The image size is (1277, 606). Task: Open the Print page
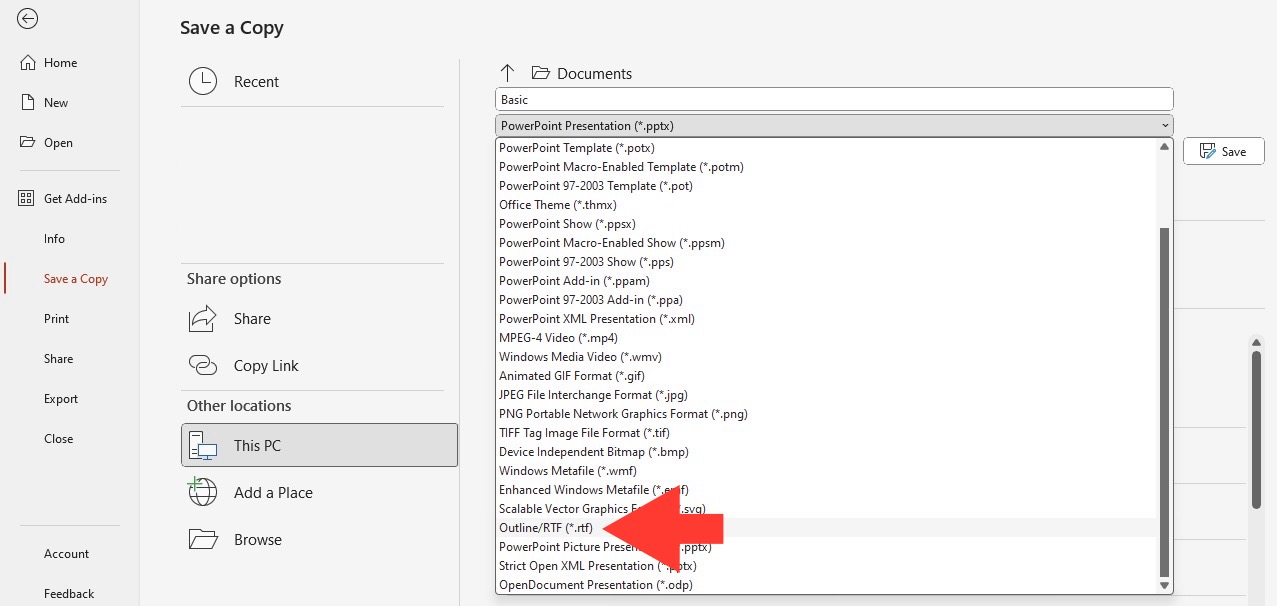point(56,319)
